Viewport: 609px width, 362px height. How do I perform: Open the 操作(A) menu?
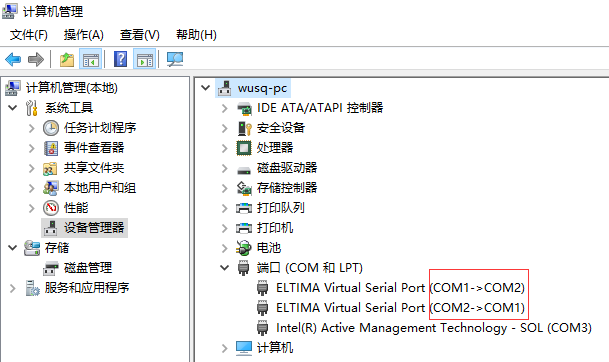click(x=84, y=35)
